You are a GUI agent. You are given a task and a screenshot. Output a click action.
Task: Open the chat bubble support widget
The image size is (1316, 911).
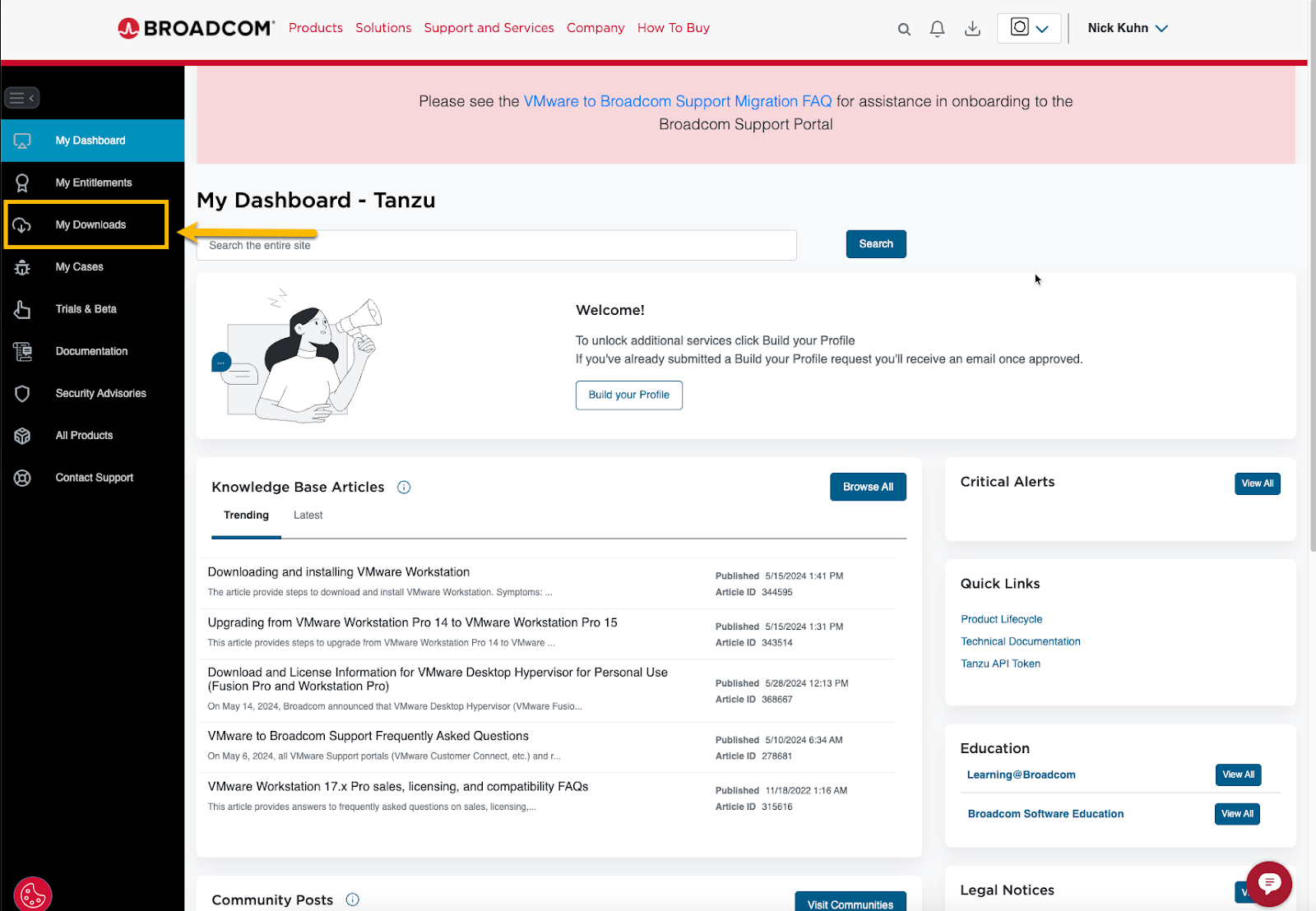1269,884
